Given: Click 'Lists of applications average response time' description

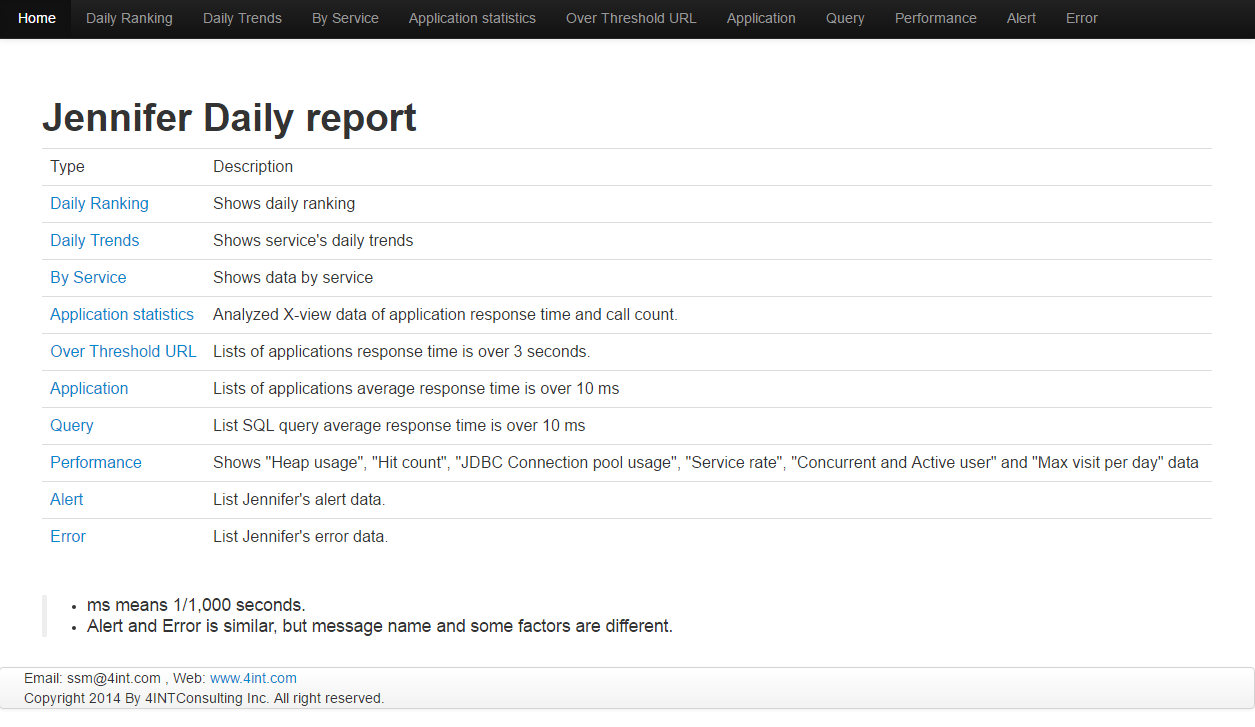Looking at the screenshot, I should click(416, 388).
